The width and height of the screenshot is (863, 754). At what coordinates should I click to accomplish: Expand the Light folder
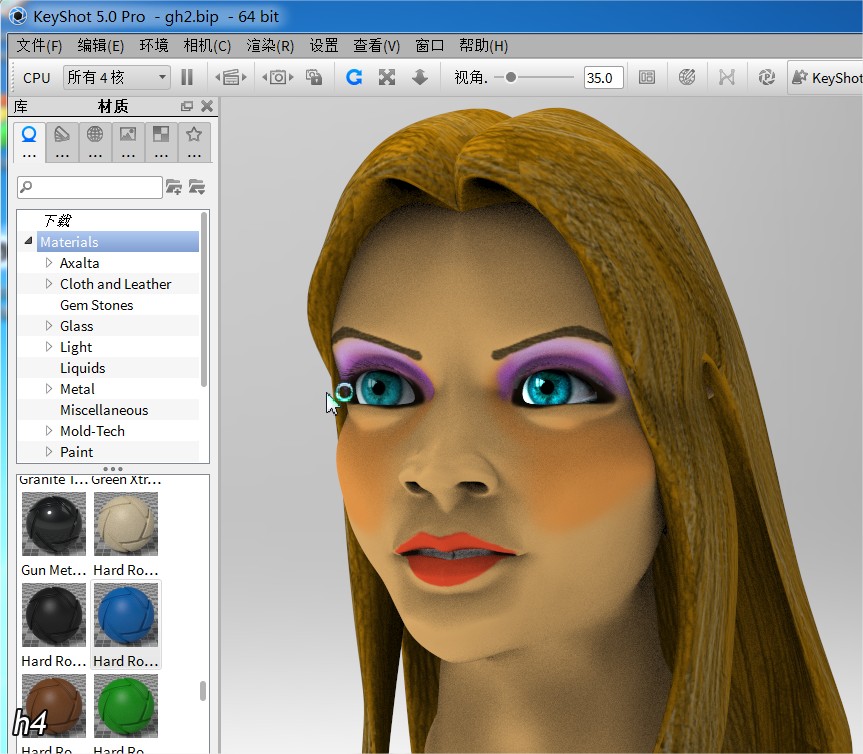point(49,347)
